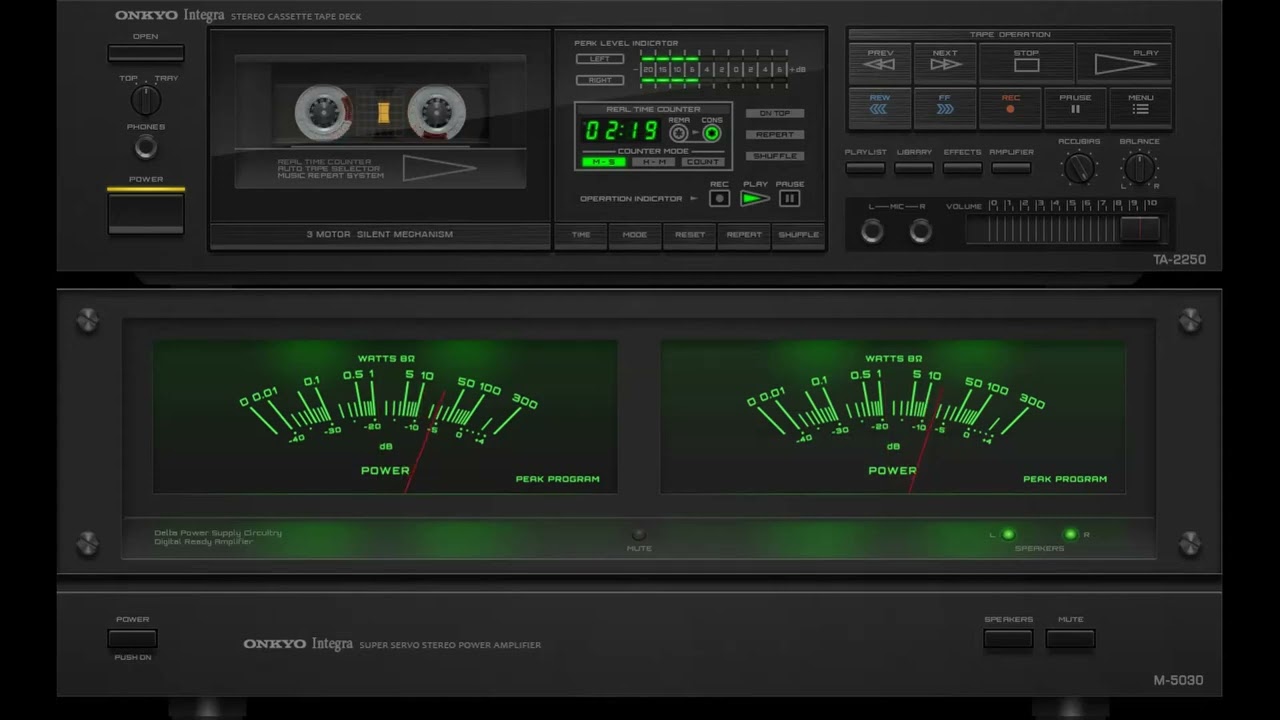This screenshot has width=1280, height=720.
Task: Click the TOP/TRAY selector knob
Action: point(146,100)
